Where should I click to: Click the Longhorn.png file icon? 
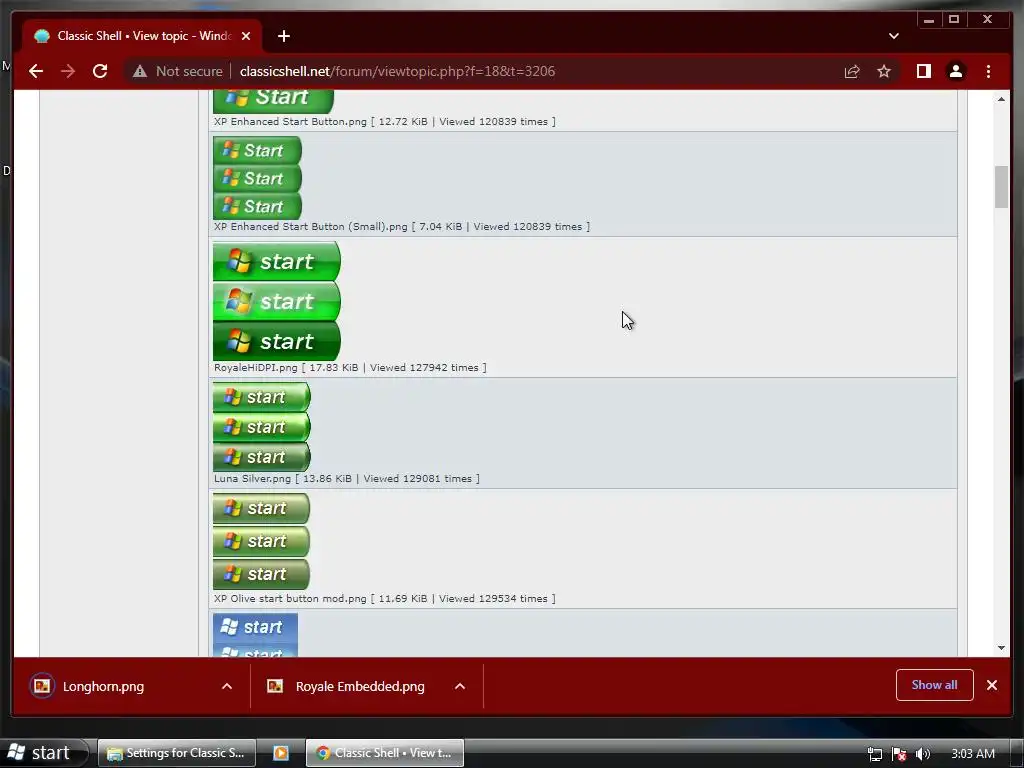pyautogui.click(x=42, y=686)
